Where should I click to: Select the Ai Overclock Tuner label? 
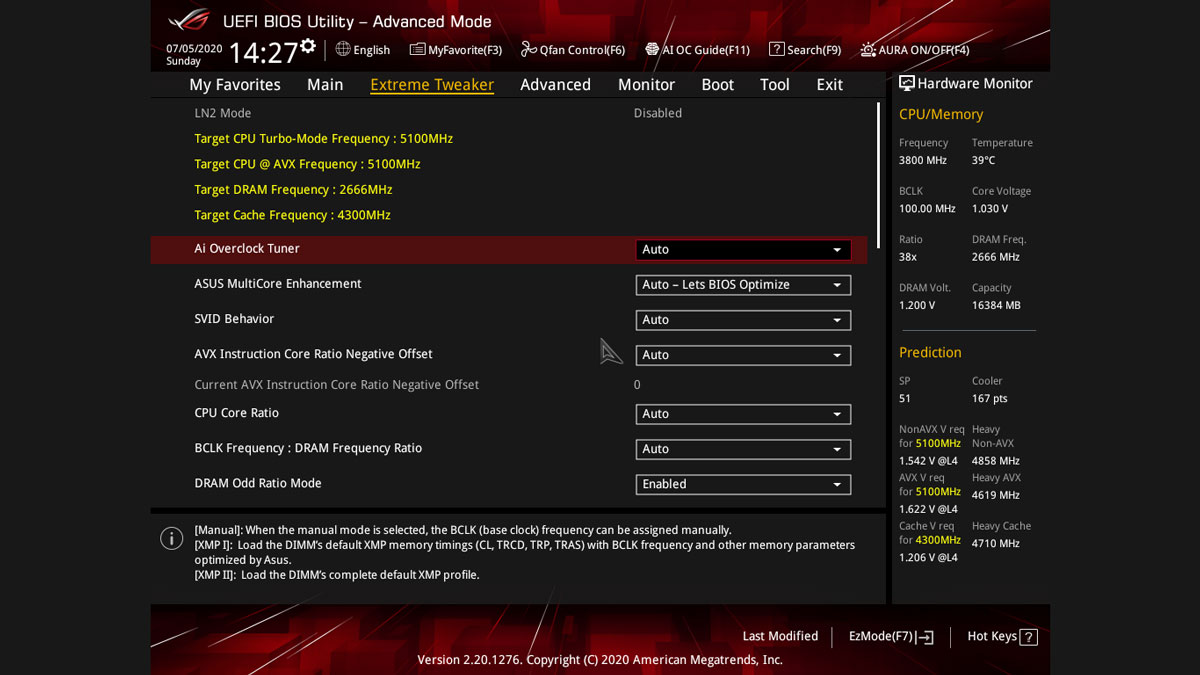247,249
